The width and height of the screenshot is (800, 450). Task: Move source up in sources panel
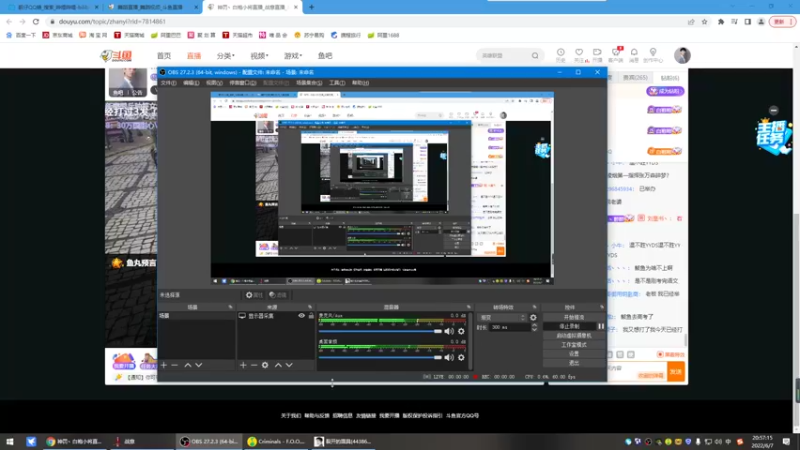tap(278, 365)
